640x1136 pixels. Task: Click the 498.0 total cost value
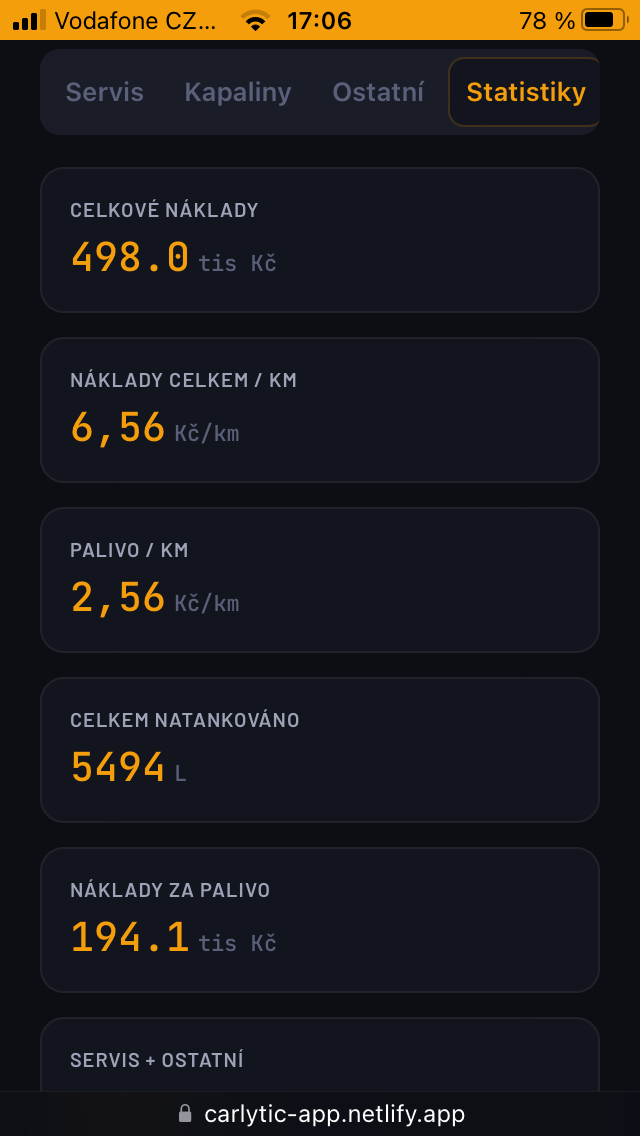pyautogui.click(x=130, y=258)
